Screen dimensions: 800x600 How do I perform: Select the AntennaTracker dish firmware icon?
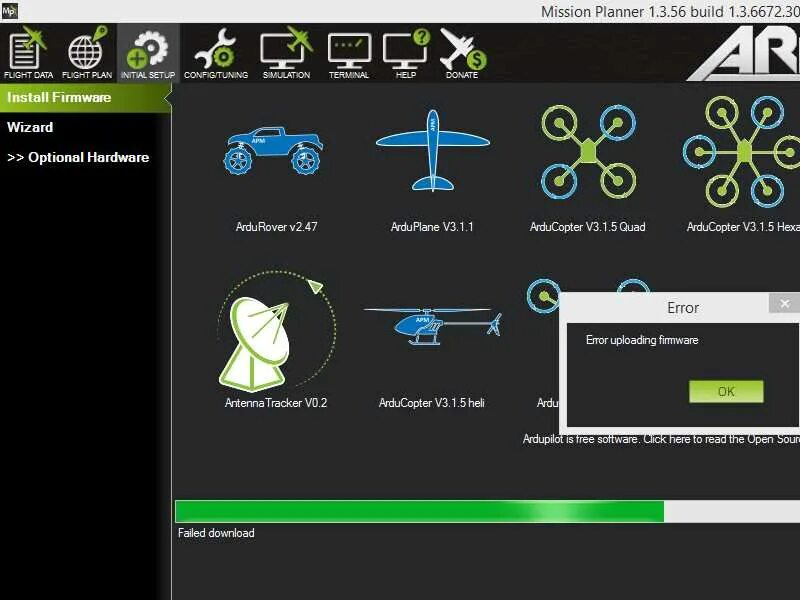[x=276, y=332]
